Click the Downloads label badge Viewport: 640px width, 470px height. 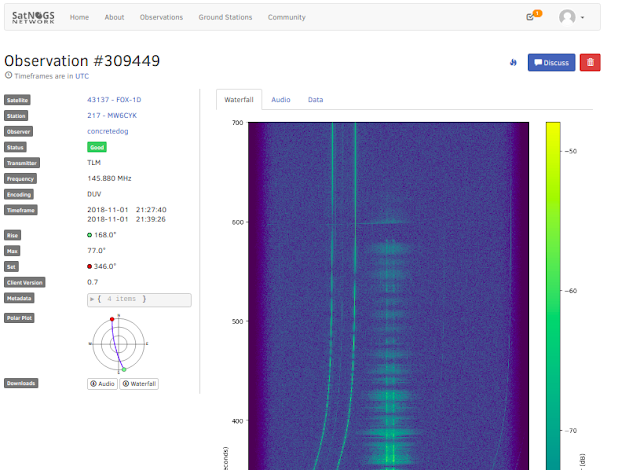[21, 383]
